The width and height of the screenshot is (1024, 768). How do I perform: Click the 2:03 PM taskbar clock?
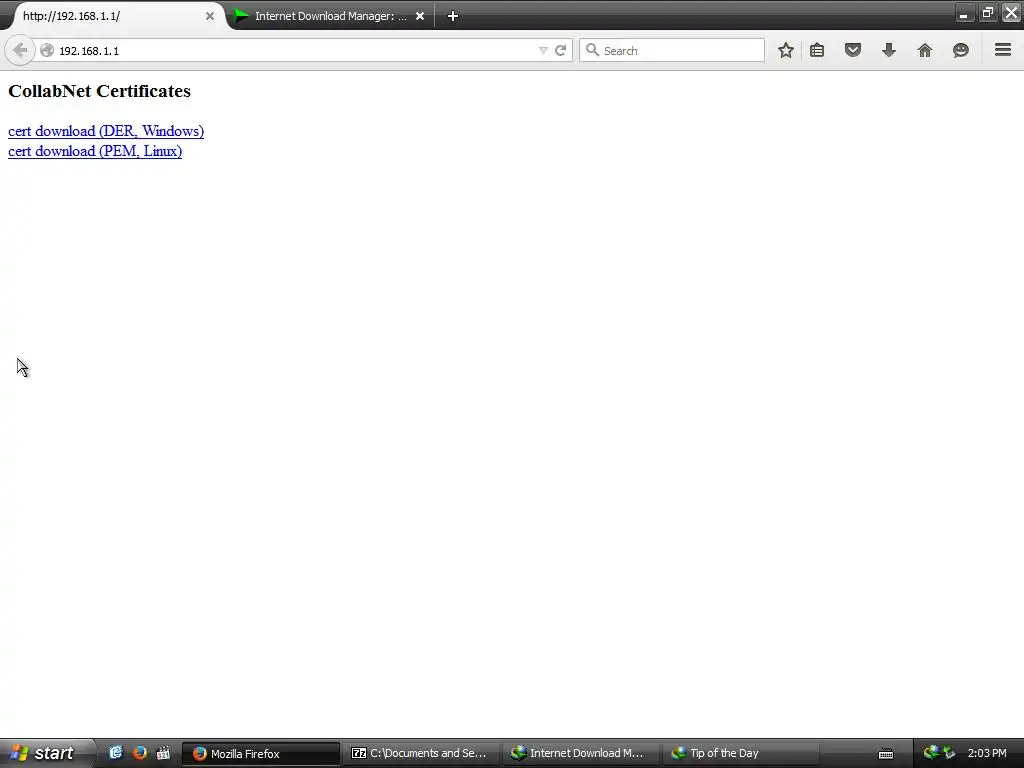(x=987, y=753)
